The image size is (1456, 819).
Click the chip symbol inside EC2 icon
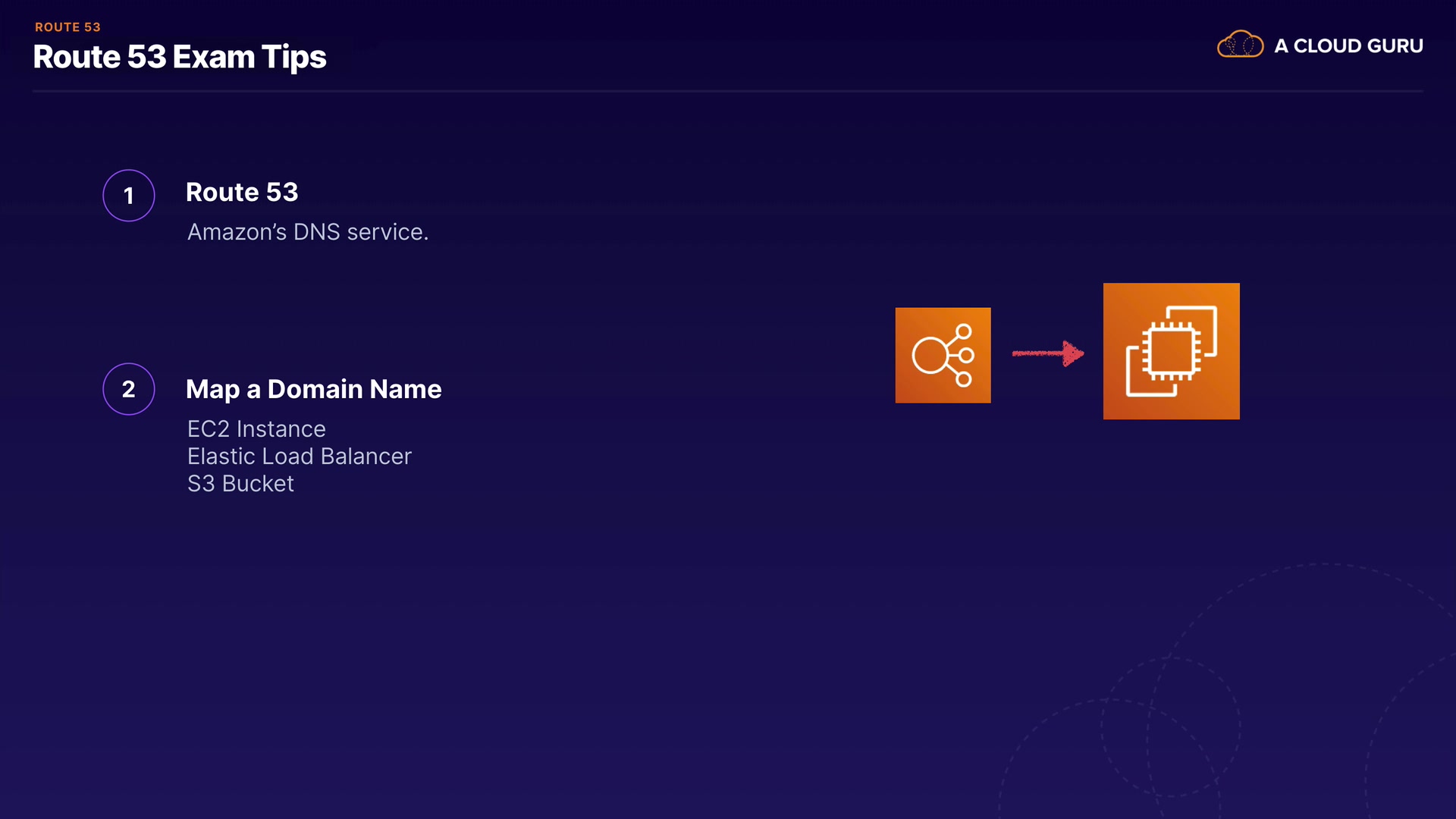(1170, 351)
